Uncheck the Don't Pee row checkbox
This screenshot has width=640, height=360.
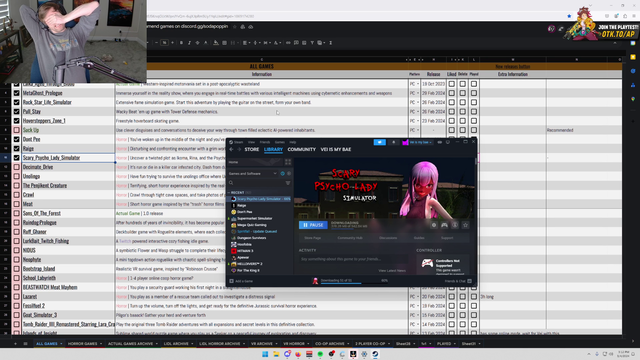(x=16, y=139)
